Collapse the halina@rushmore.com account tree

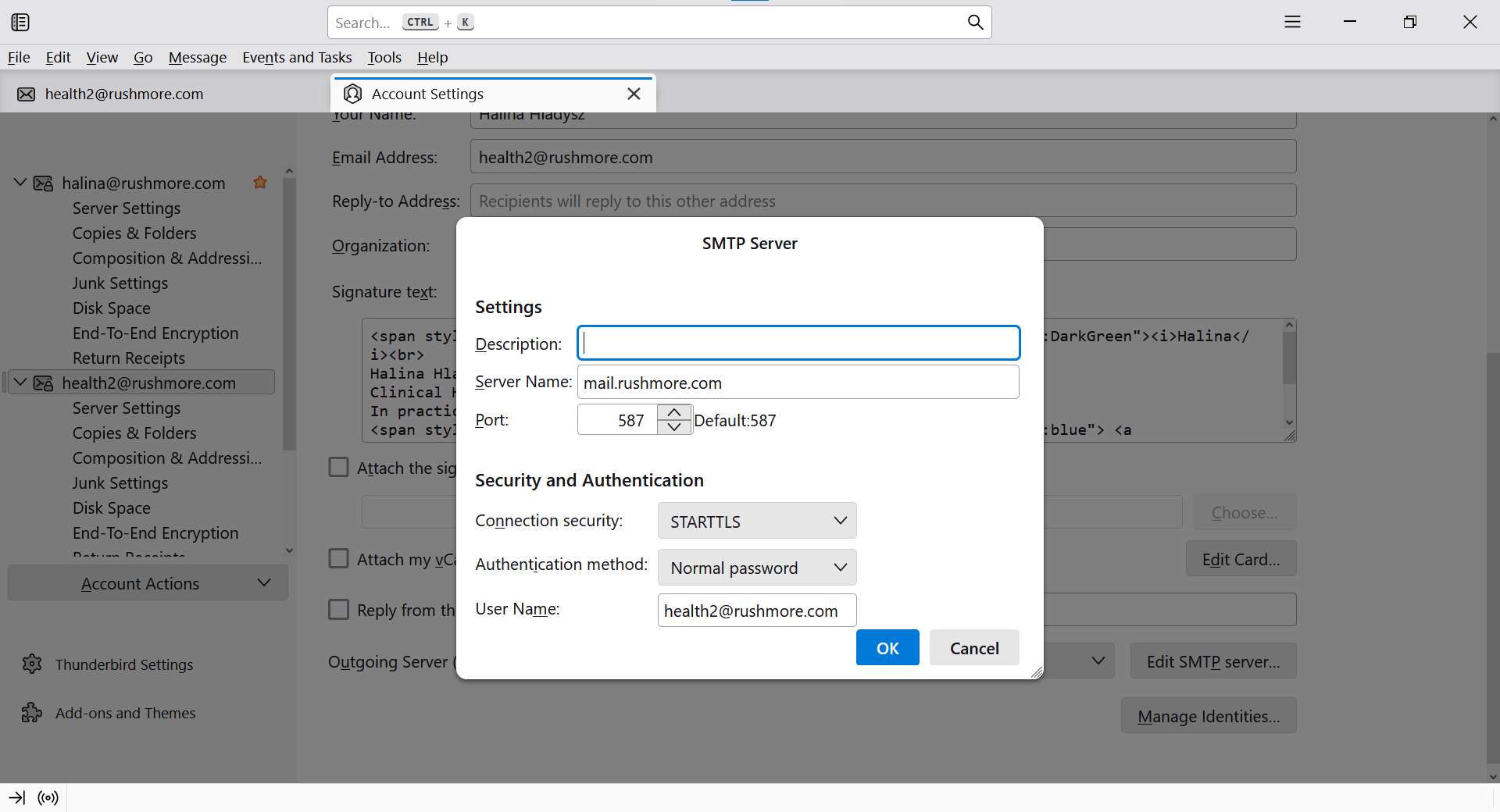pos(20,183)
